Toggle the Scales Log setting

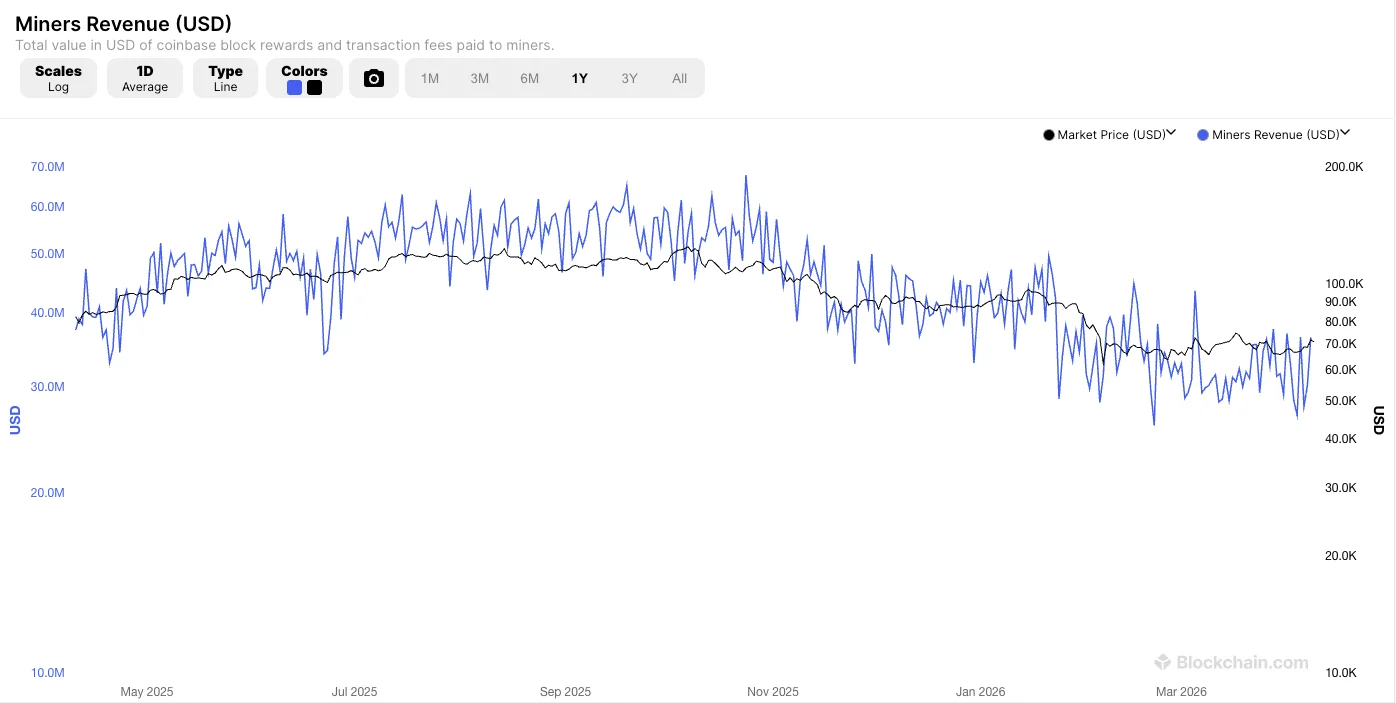58,78
